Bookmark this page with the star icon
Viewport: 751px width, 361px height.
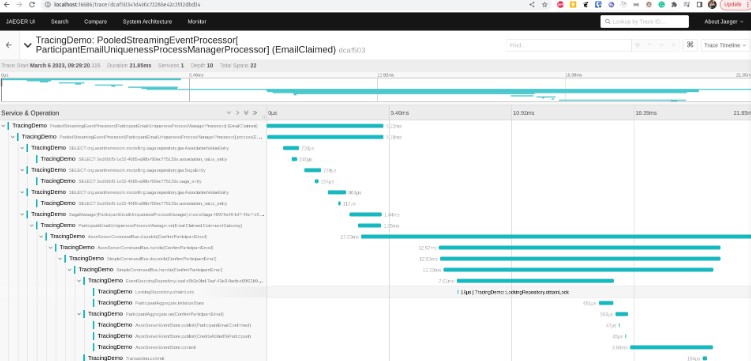(x=545, y=4)
